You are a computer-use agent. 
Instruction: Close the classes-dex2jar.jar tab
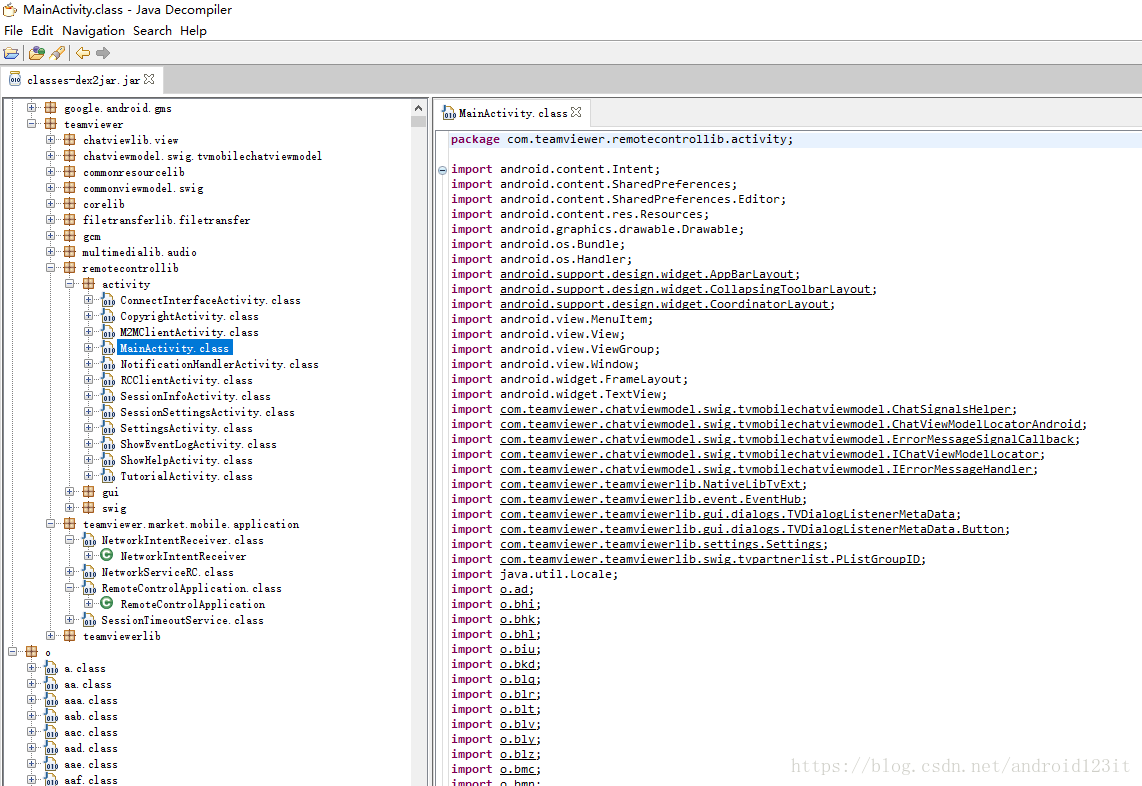(149, 79)
